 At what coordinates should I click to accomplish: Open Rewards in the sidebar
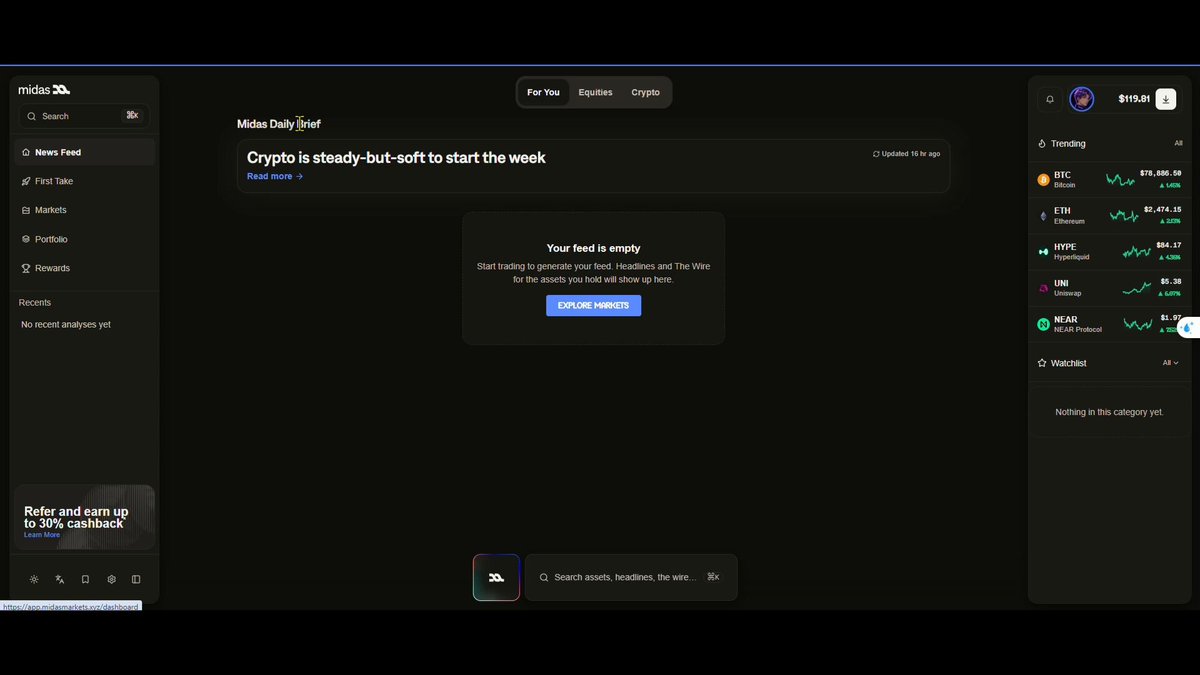85,268
